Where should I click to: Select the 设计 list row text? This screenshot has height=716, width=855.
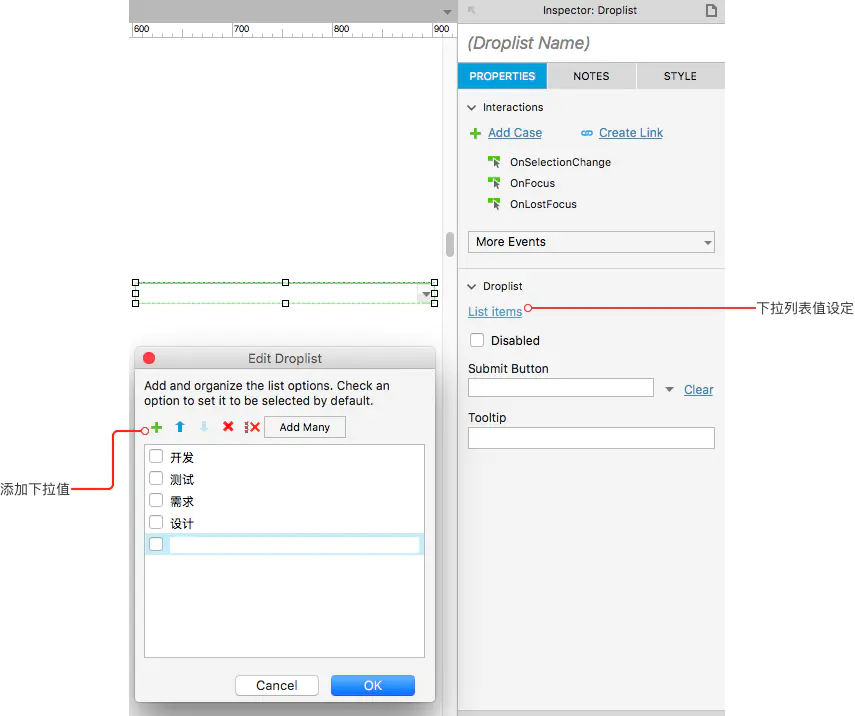(x=182, y=524)
